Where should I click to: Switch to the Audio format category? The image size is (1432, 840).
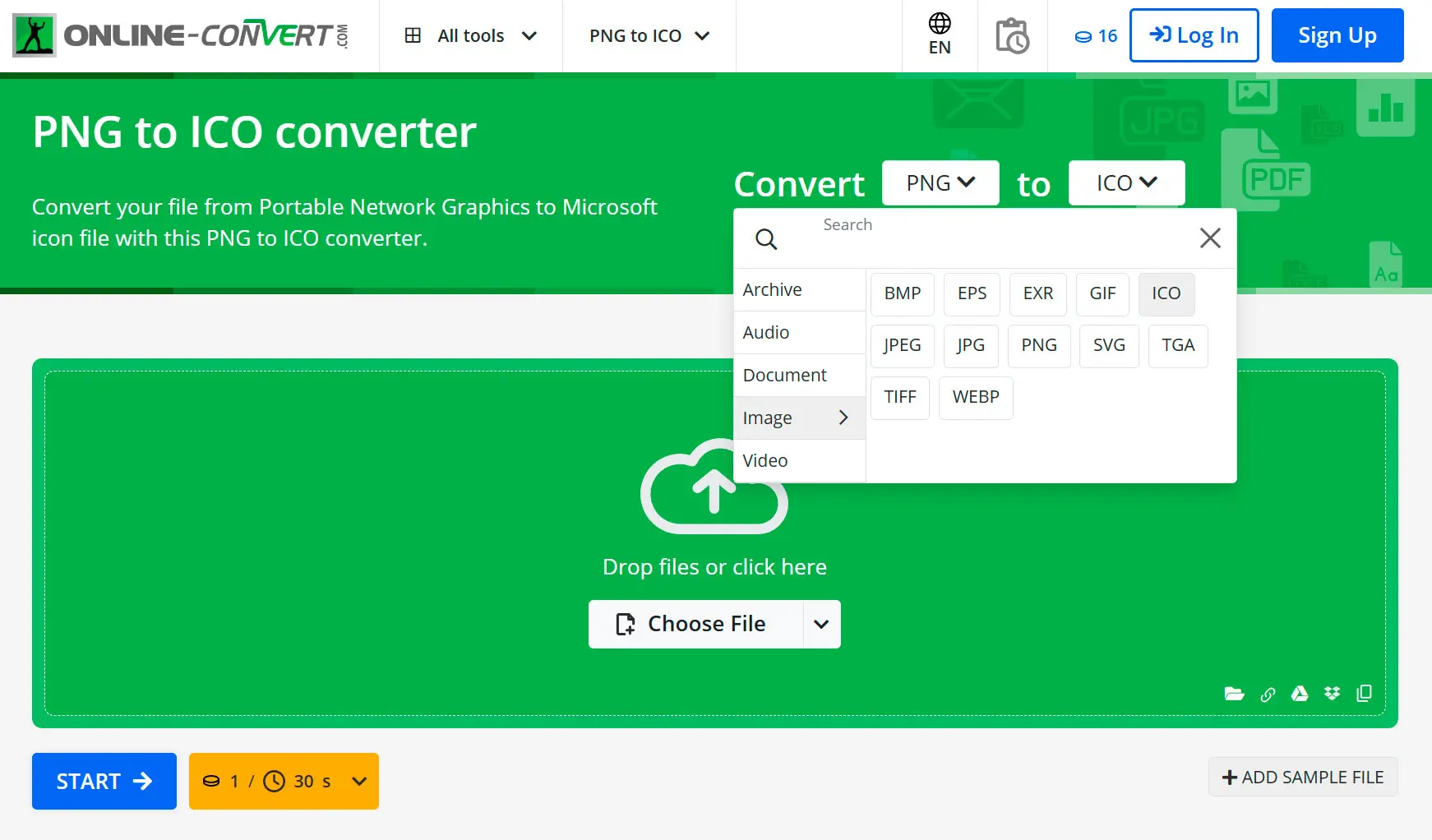[x=765, y=332]
